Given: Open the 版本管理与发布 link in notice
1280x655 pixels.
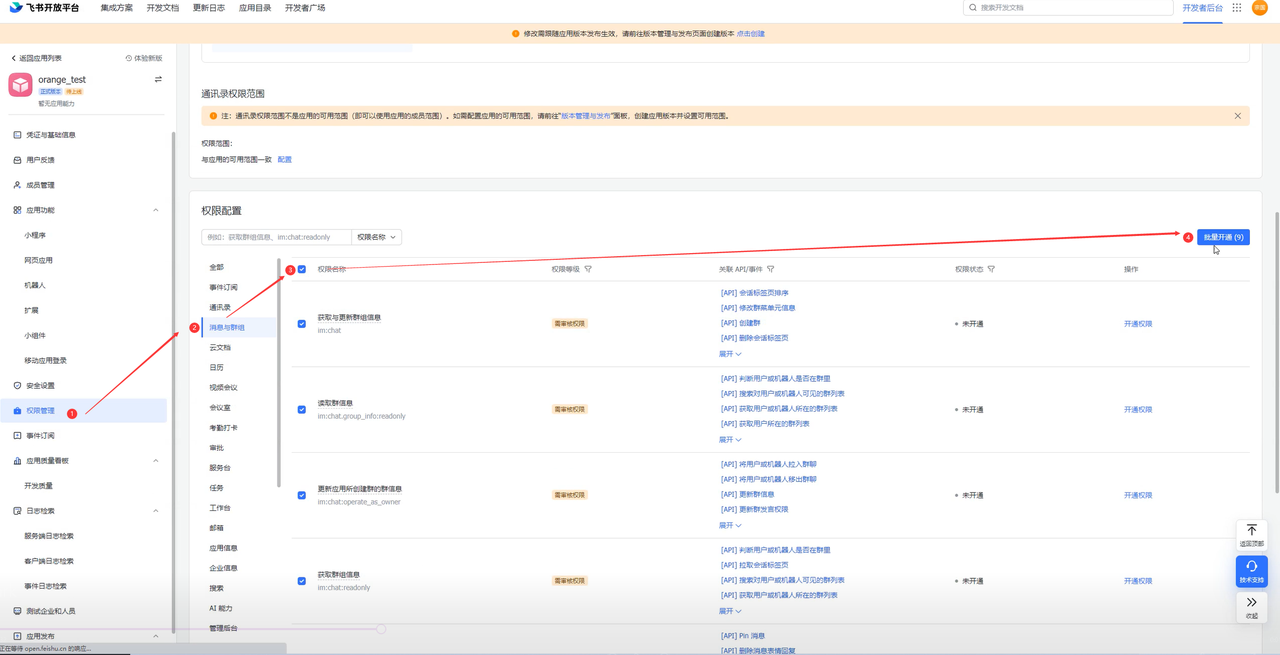Looking at the screenshot, I should tap(587, 116).
